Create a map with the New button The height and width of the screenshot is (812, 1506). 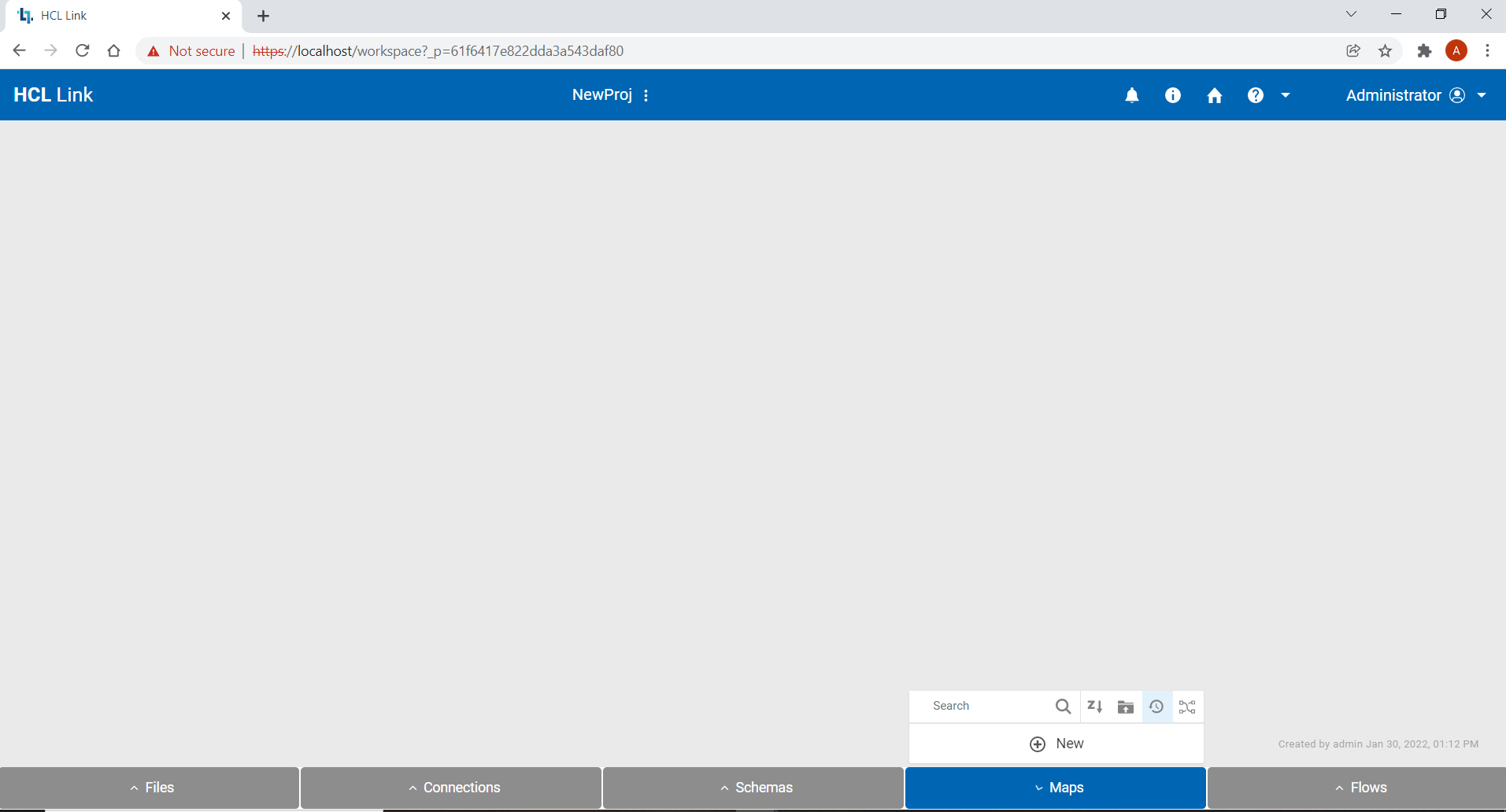1056,743
